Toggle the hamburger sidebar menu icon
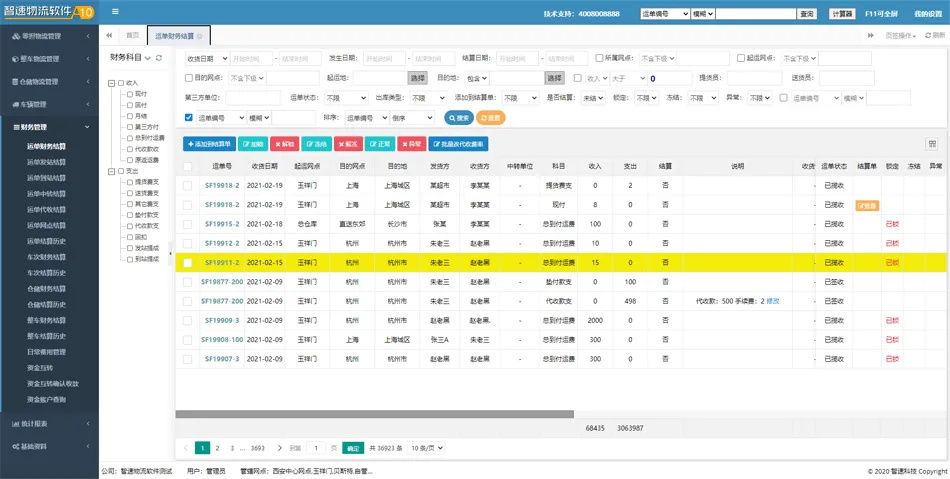950x479 pixels. pyautogui.click(x=115, y=12)
